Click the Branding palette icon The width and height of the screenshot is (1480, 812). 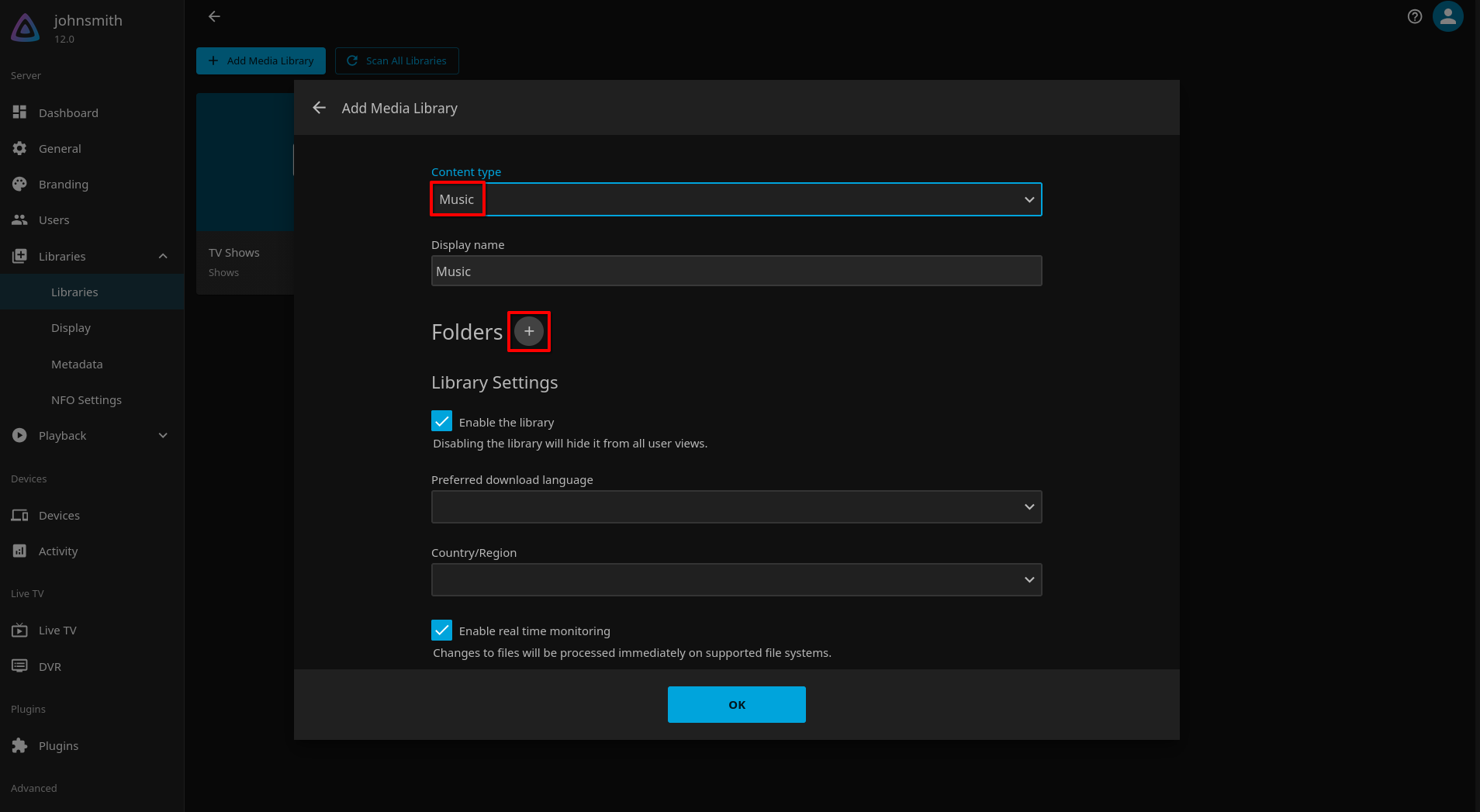[x=20, y=184]
